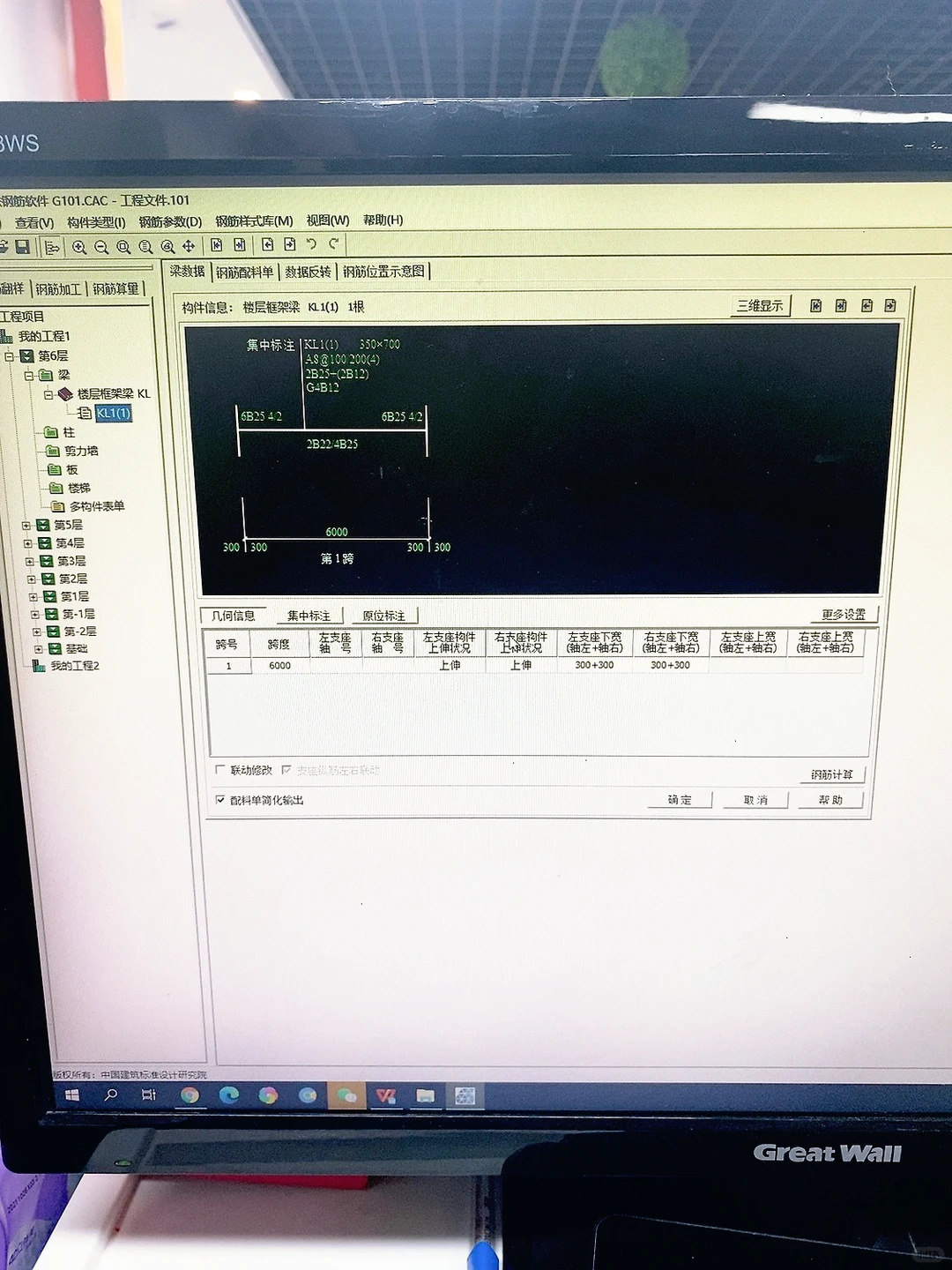The height and width of the screenshot is (1270, 952).
Task: Click the 确定 button
Action: pyautogui.click(x=679, y=800)
